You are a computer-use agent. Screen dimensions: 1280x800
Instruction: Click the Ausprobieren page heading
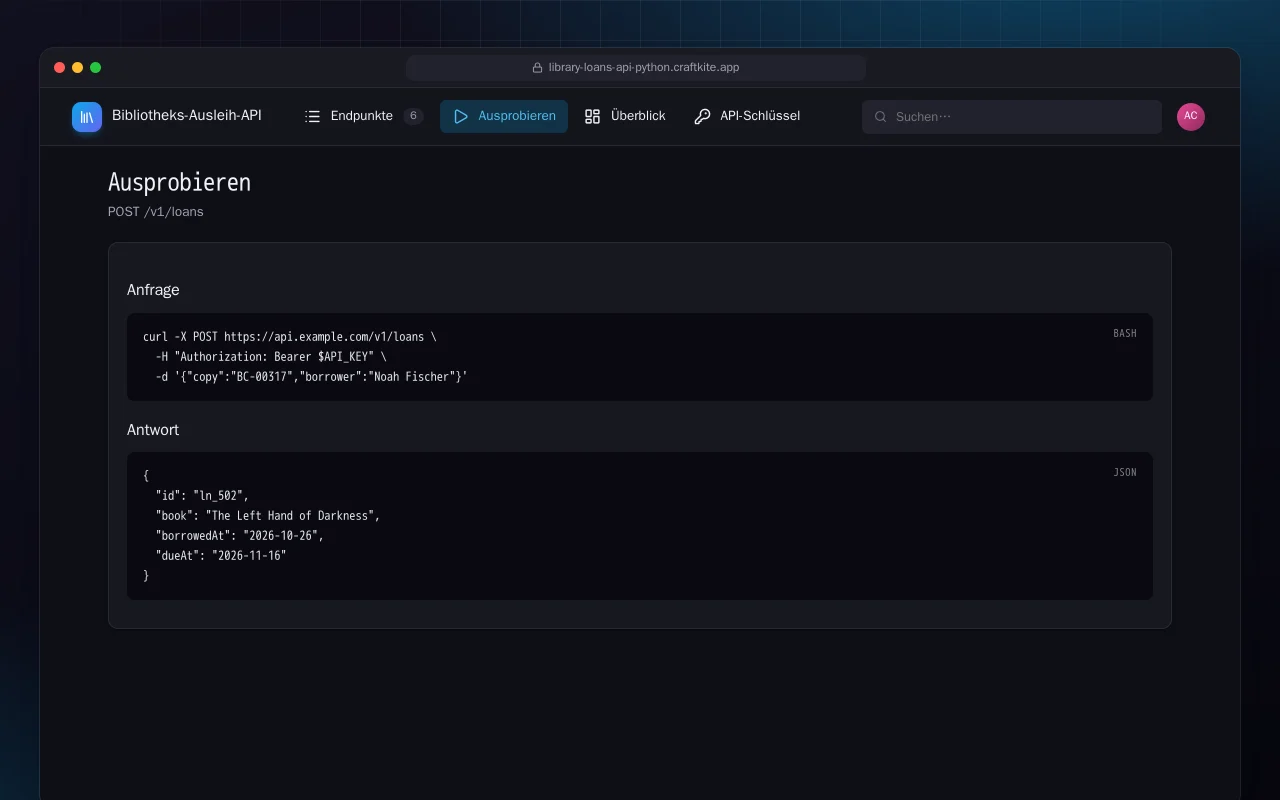pos(179,183)
